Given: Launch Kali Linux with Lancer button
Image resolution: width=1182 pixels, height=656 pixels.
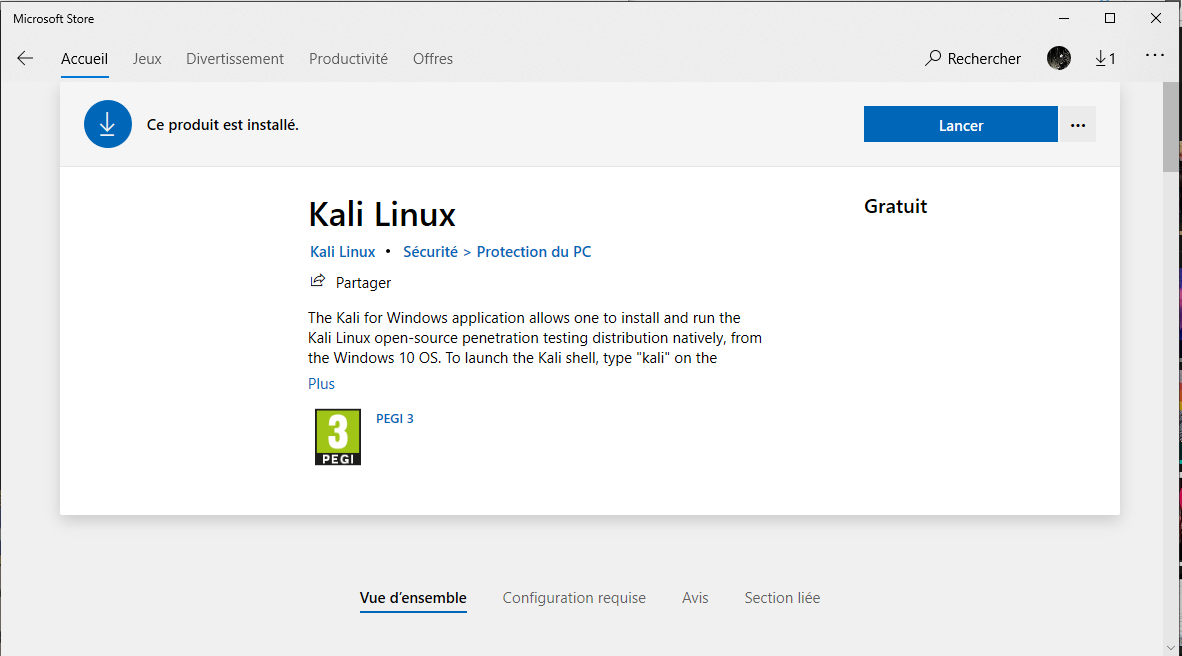Looking at the screenshot, I should [x=961, y=125].
